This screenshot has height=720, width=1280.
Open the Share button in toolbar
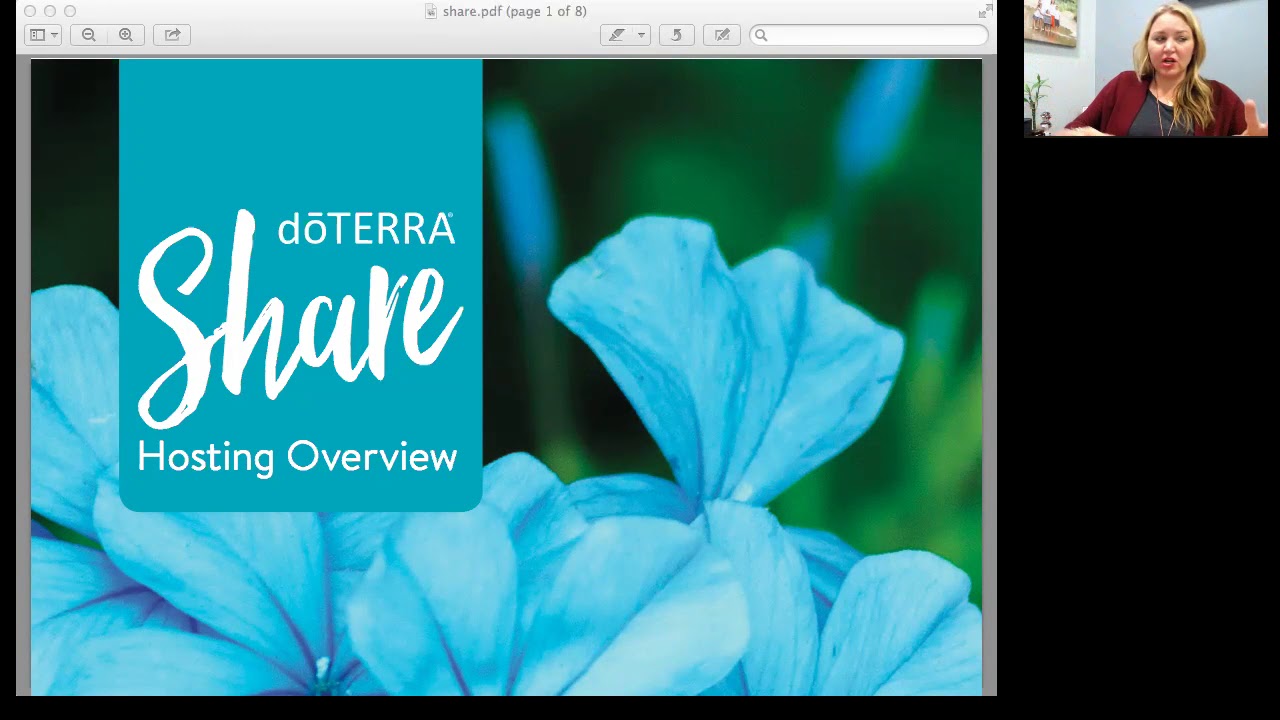(x=172, y=35)
